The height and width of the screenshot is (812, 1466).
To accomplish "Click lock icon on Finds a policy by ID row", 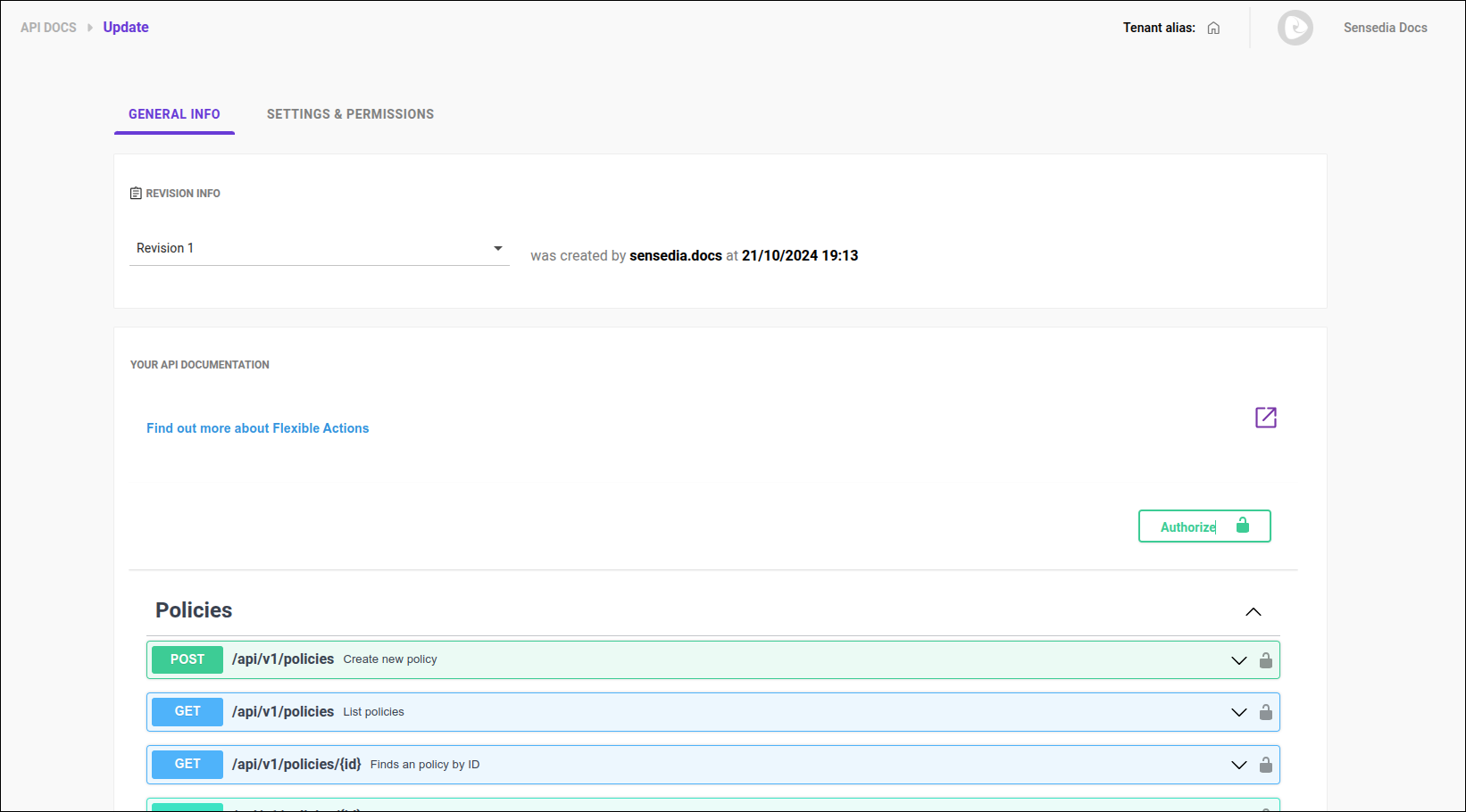I will click(1265, 765).
